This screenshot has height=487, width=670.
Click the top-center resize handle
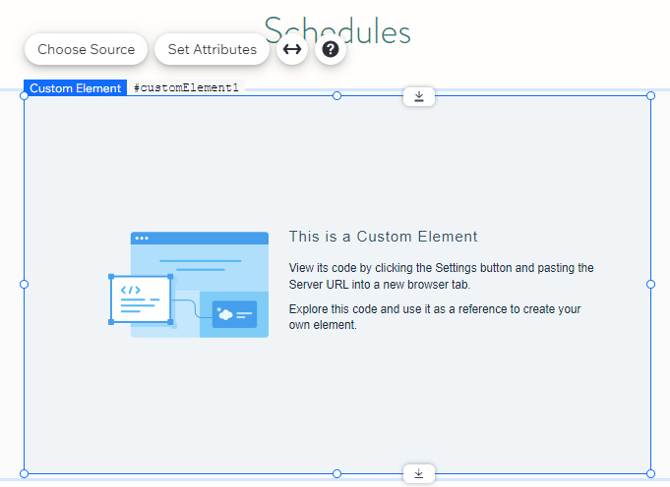point(337,96)
